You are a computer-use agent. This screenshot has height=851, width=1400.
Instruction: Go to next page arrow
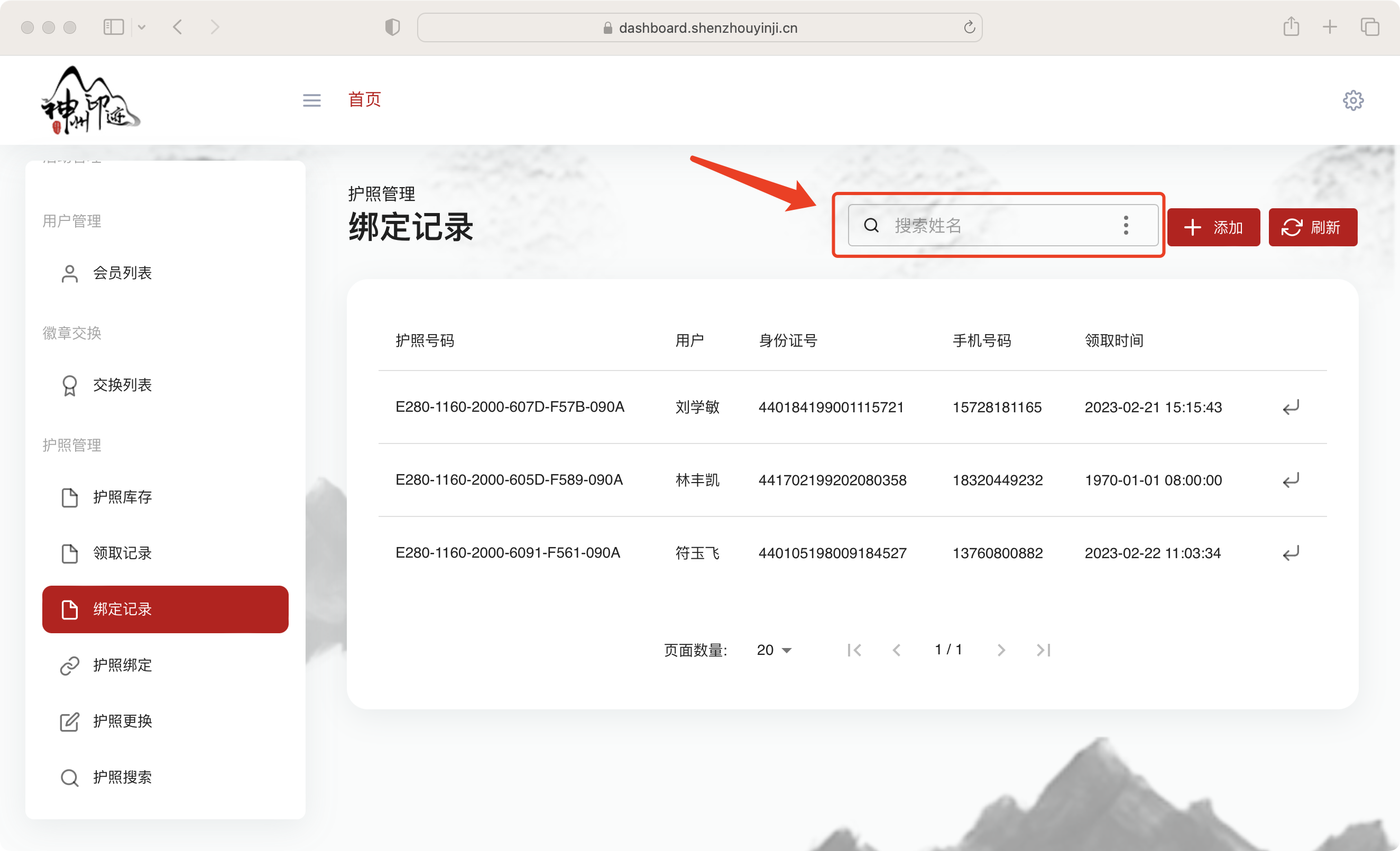1001,650
